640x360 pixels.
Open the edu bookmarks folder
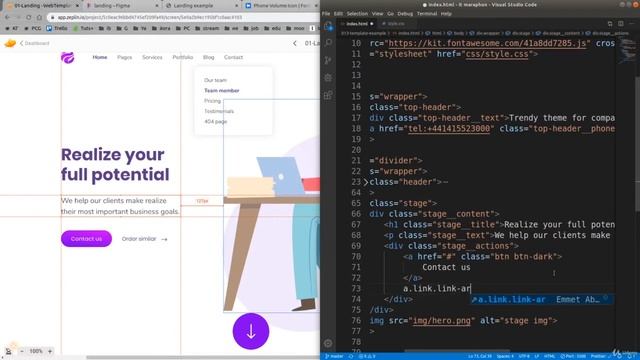point(273,28)
